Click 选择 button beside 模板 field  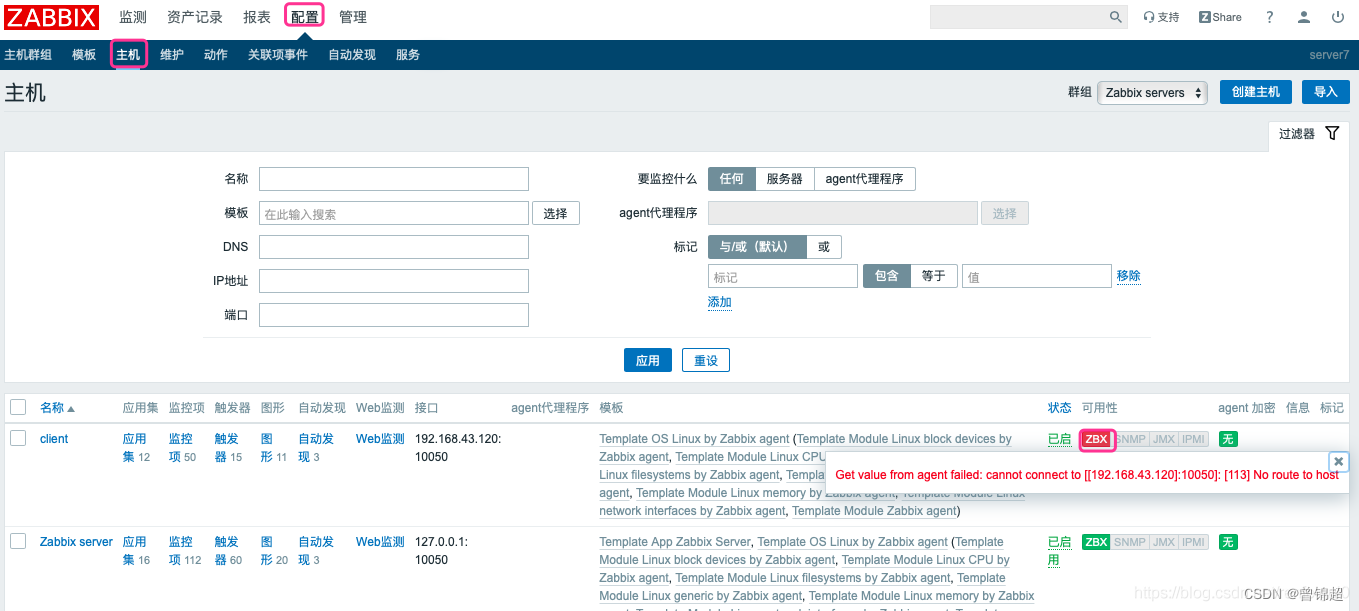(556, 213)
